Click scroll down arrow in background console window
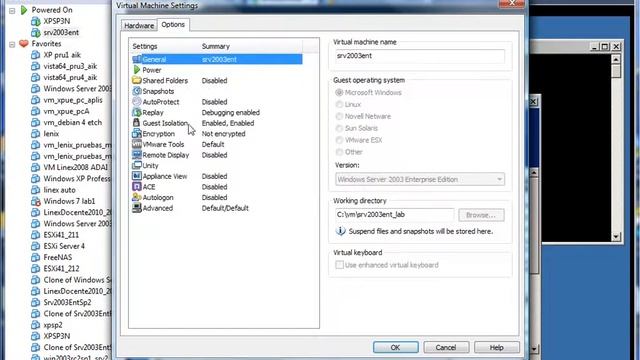This screenshot has width=640, height=360. click(616, 237)
